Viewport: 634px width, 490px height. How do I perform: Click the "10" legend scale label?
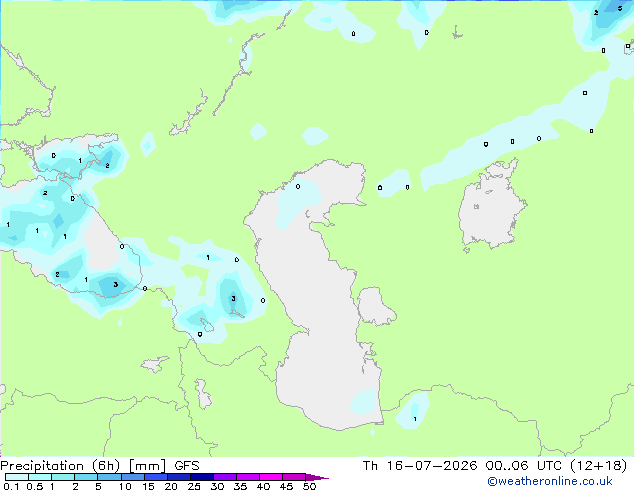click(x=125, y=486)
